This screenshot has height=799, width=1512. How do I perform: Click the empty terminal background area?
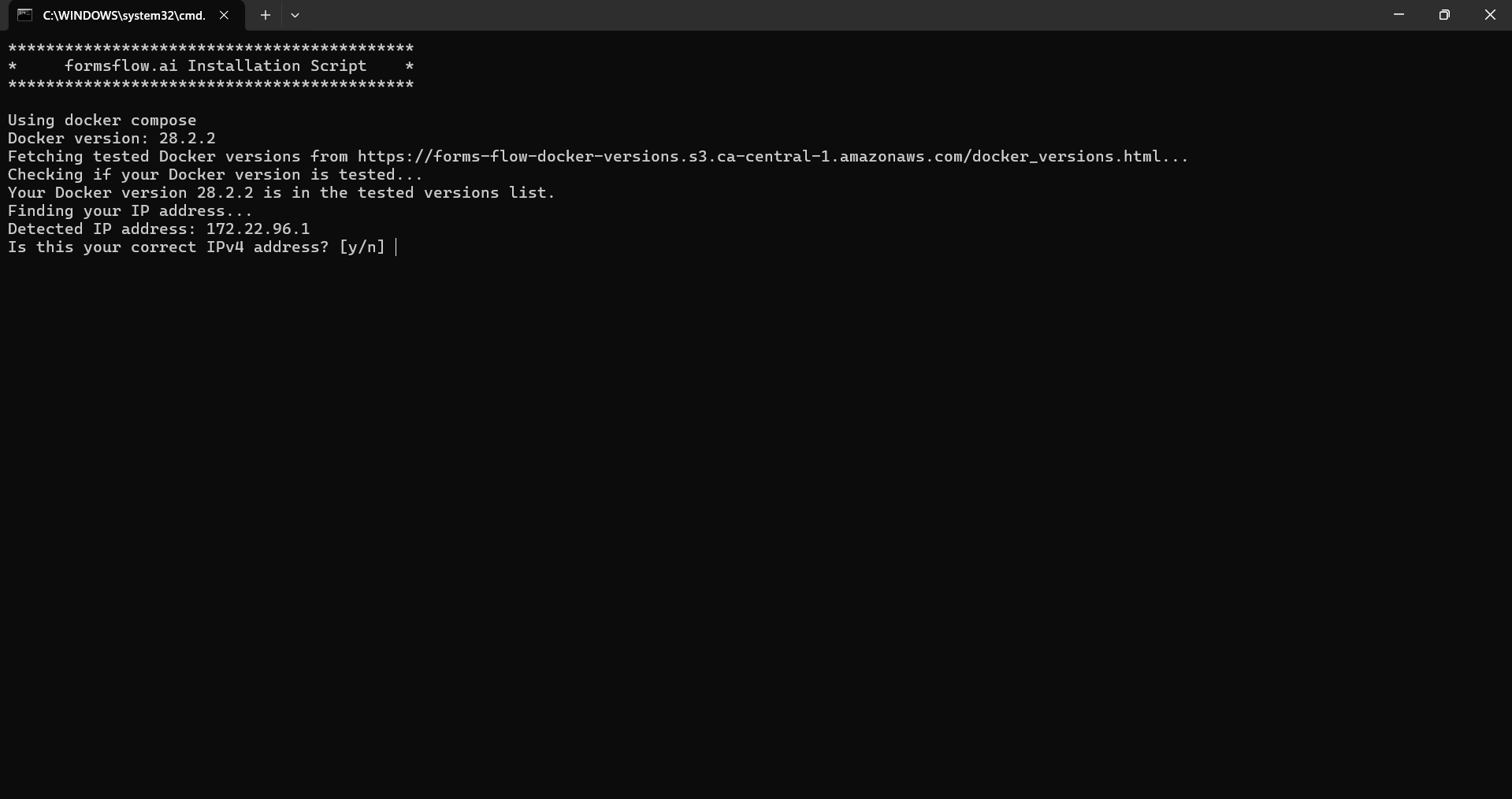coord(756,512)
